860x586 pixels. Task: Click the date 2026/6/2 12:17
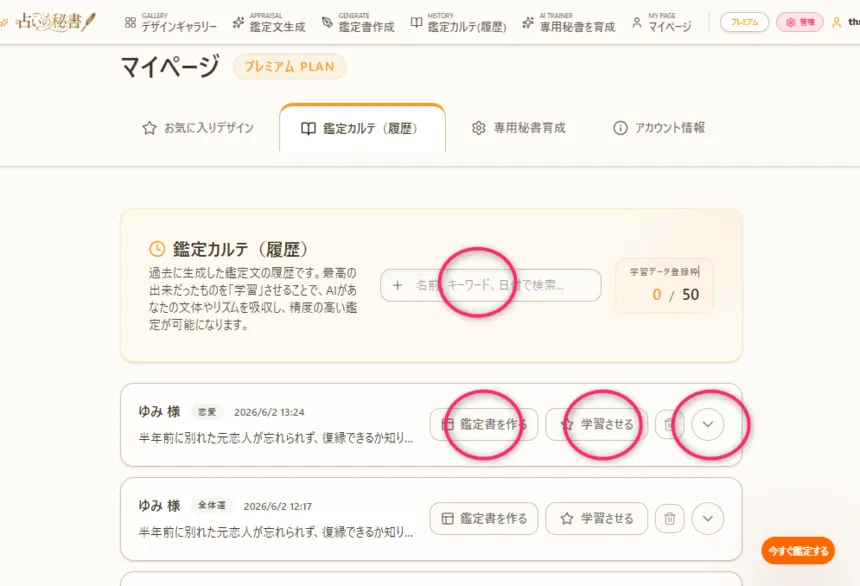coord(278,506)
